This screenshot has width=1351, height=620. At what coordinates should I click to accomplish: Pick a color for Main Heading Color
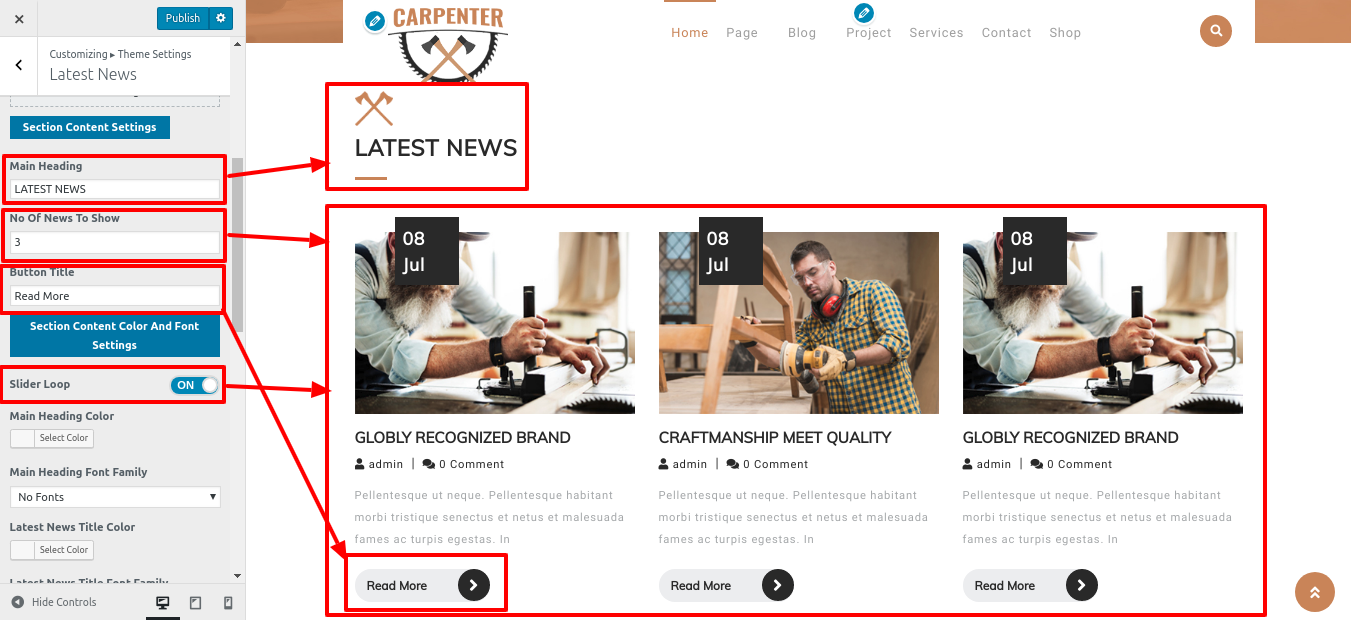[x=52, y=438]
